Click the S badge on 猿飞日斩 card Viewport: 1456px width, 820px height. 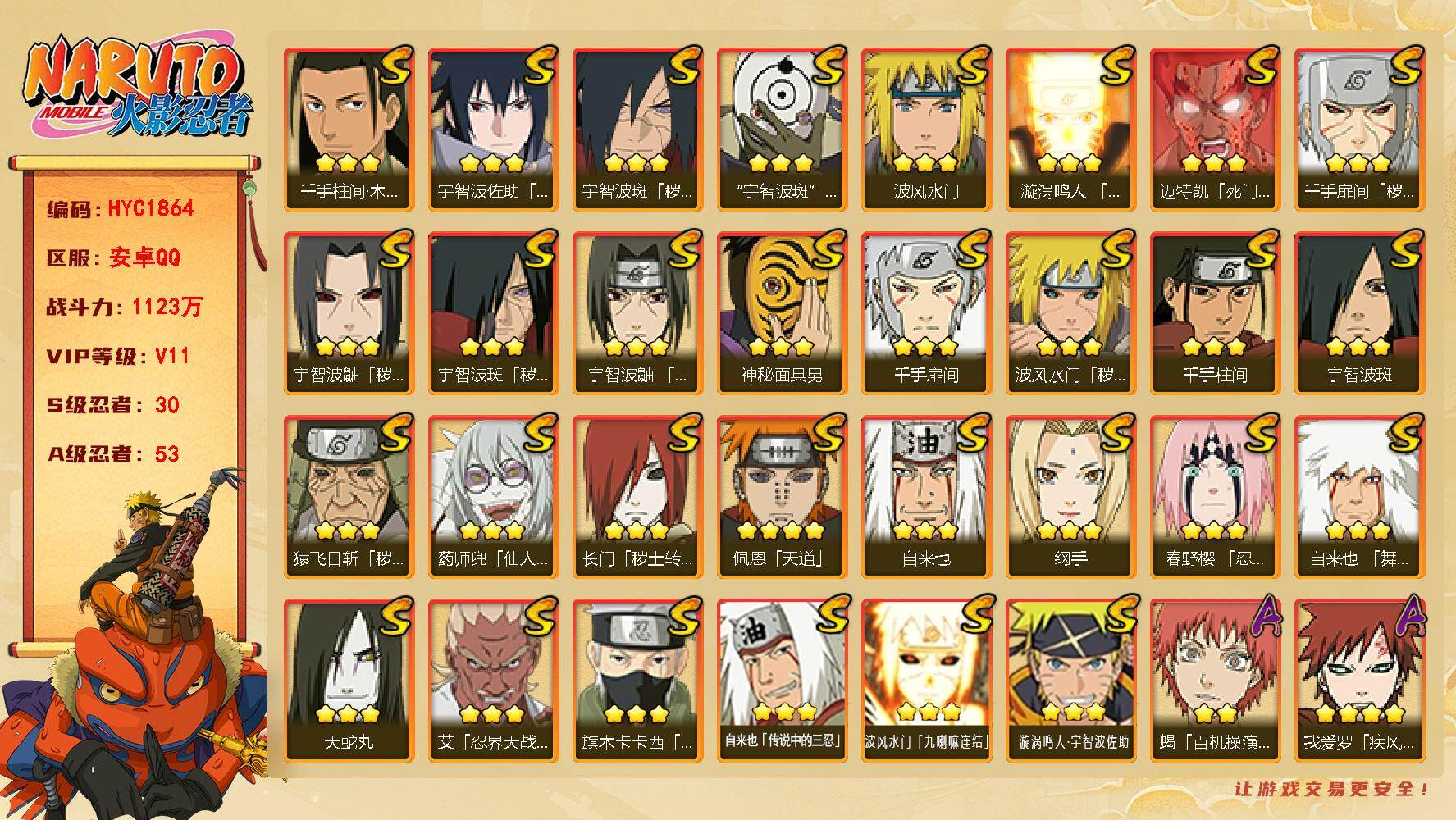[393, 434]
